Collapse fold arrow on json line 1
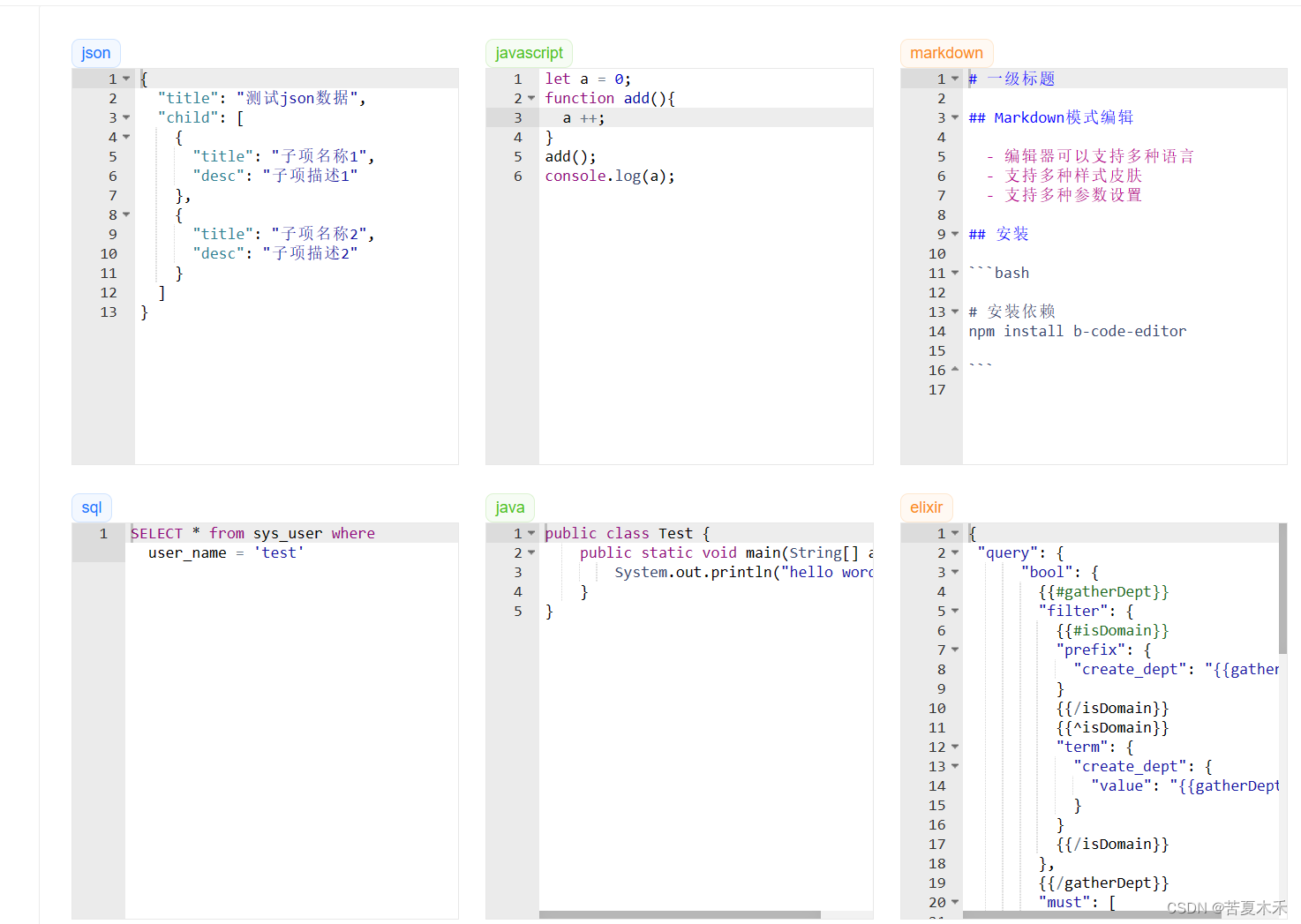Screen dimensions: 1301x924 coord(126,79)
